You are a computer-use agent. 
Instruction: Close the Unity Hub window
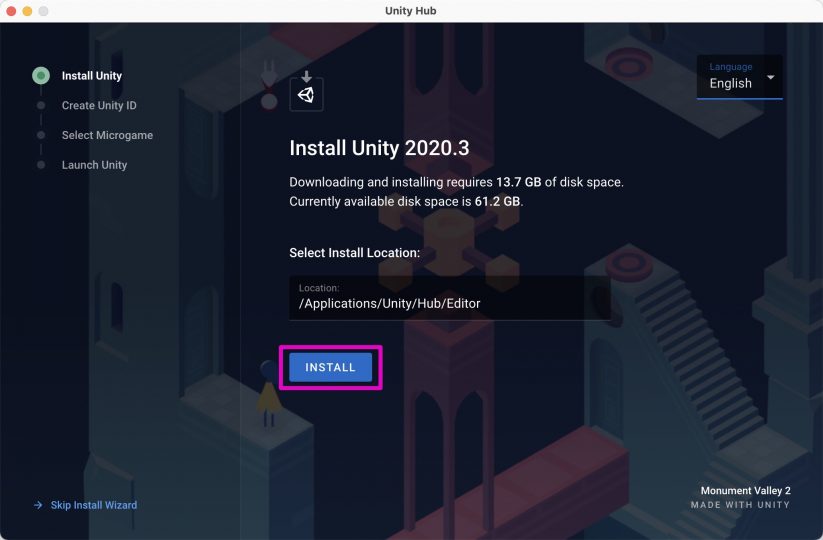[11, 11]
